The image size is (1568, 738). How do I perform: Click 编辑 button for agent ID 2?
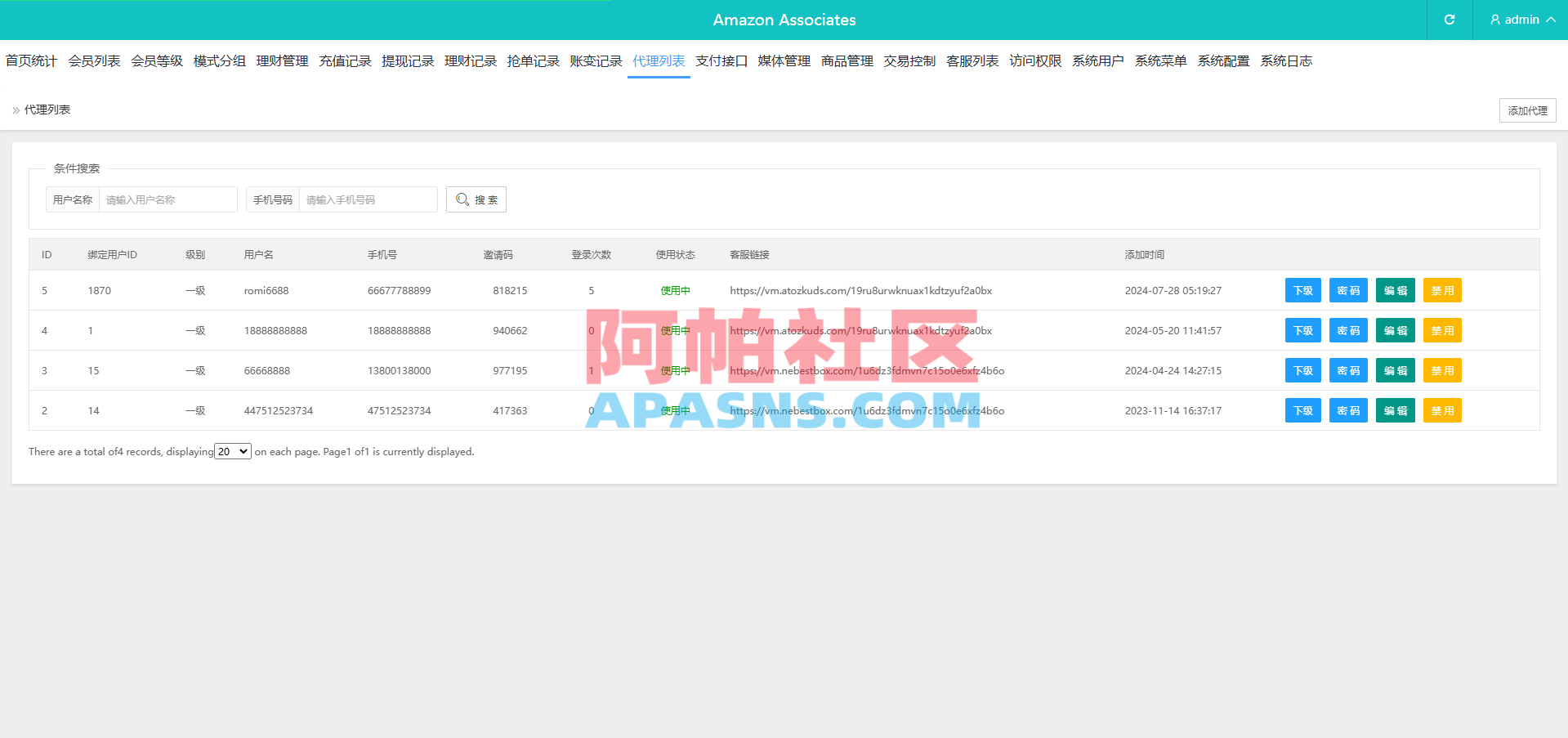[1395, 410]
